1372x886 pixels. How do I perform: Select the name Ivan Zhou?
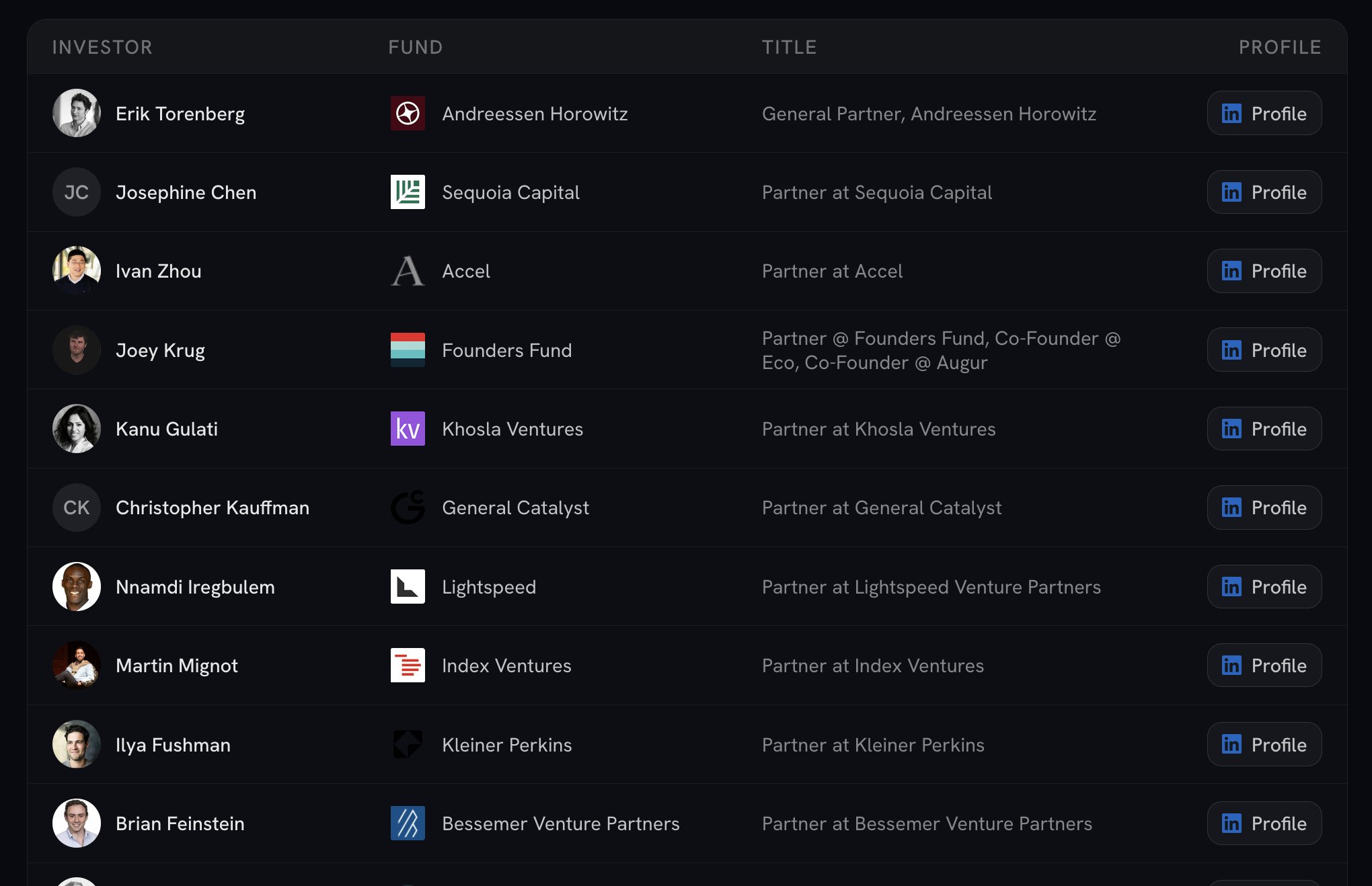point(158,271)
